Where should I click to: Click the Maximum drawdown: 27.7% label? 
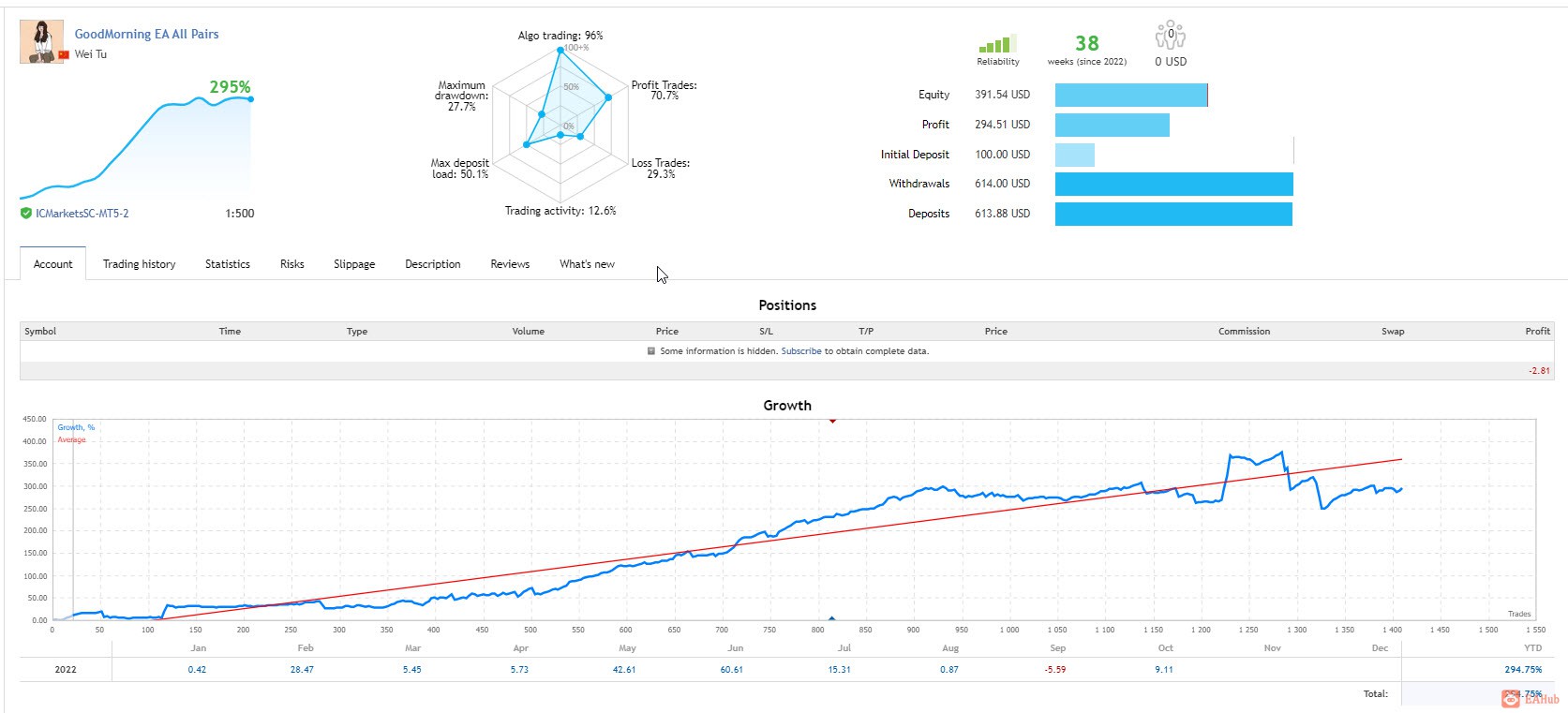pyautogui.click(x=462, y=96)
